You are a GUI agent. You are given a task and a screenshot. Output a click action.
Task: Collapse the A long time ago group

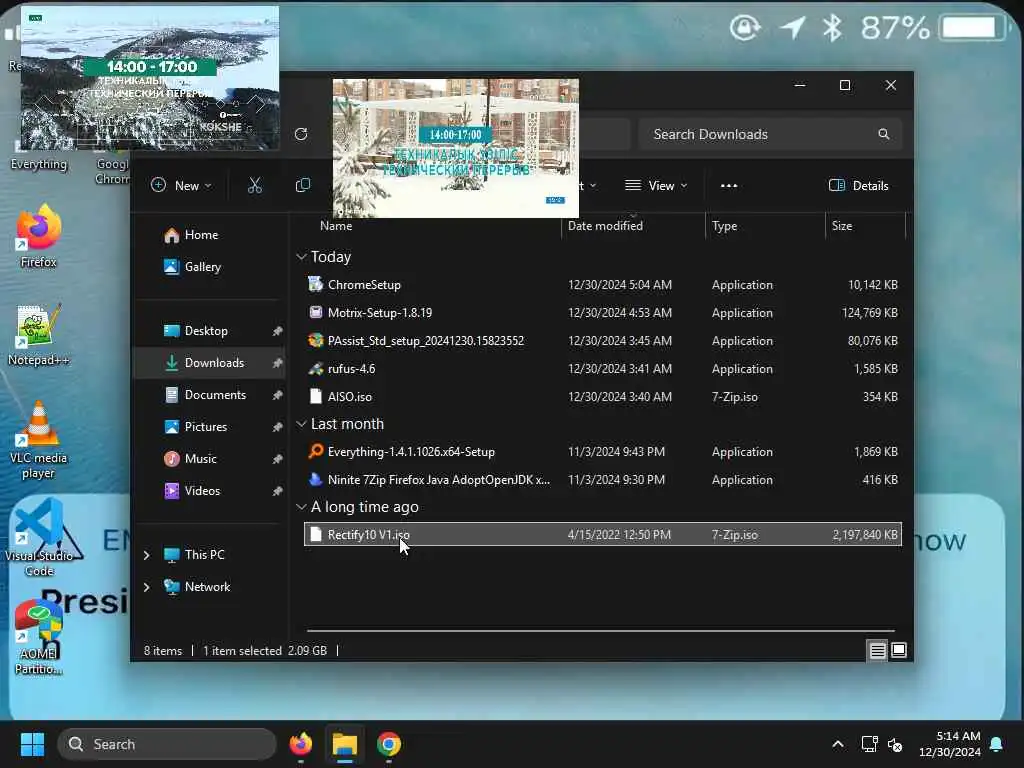[x=301, y=507]
